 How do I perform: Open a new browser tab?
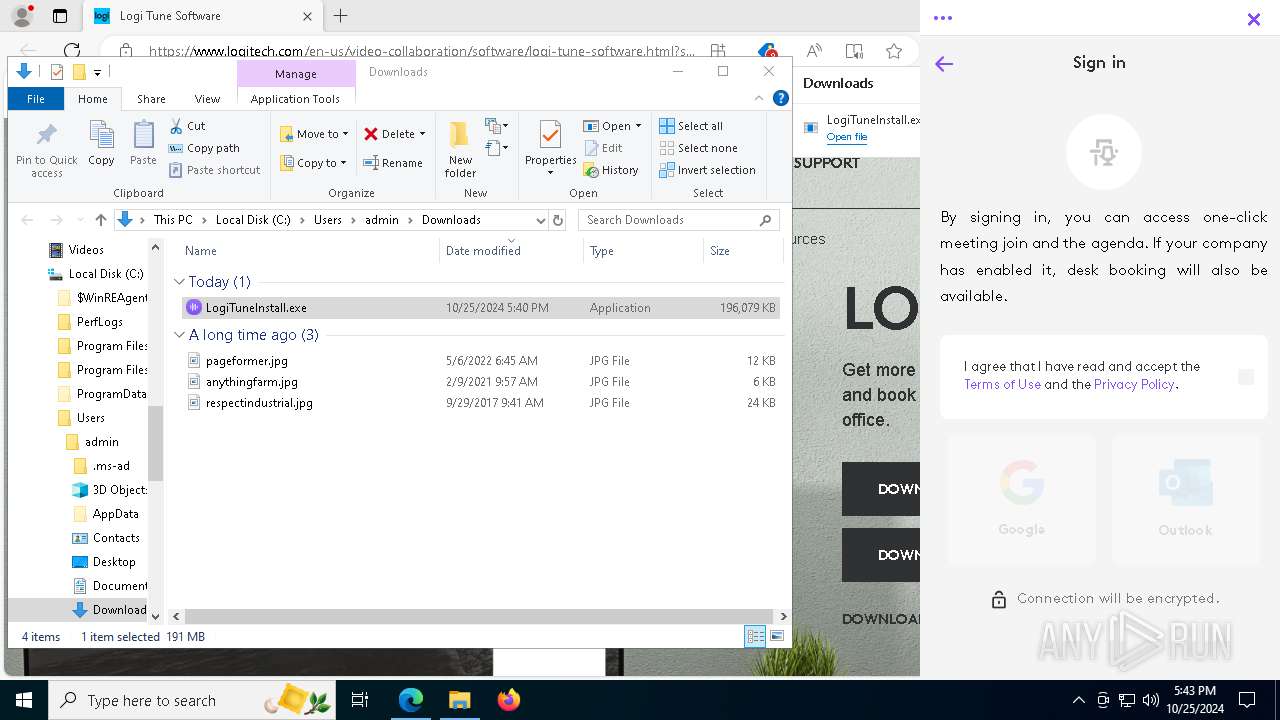click(x=340, y=16)
